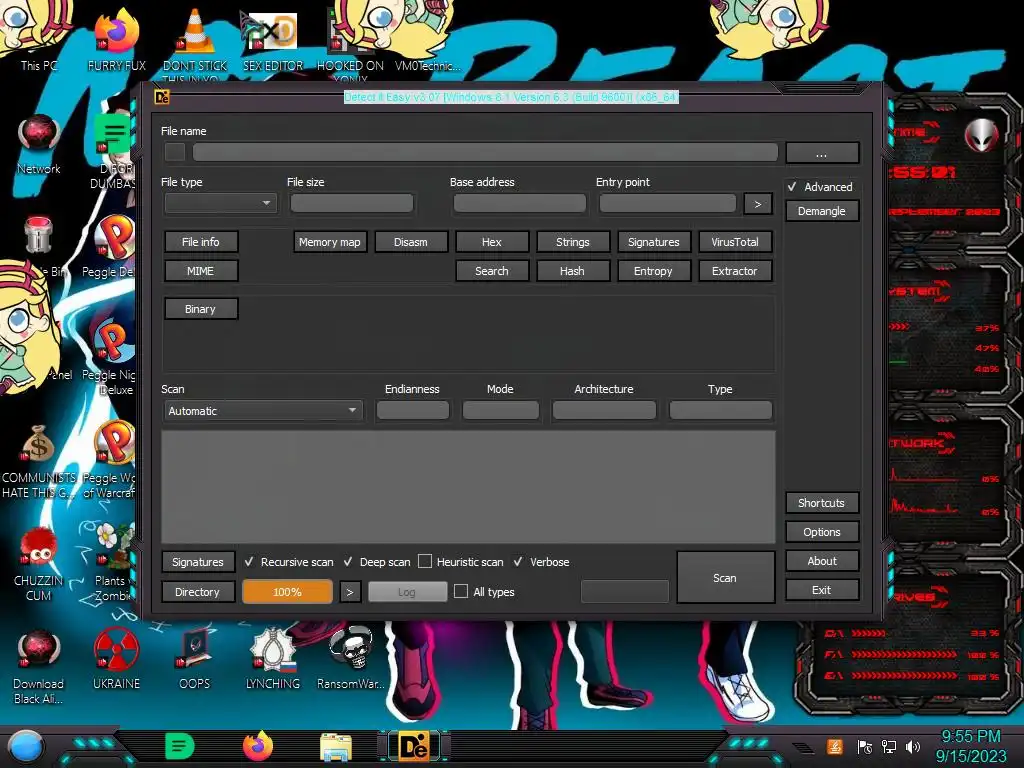The height and width of the screenshot is (768, 1024).
Task: Open the UKRAINE radiation desktop icon
Action: click(116, 660)
